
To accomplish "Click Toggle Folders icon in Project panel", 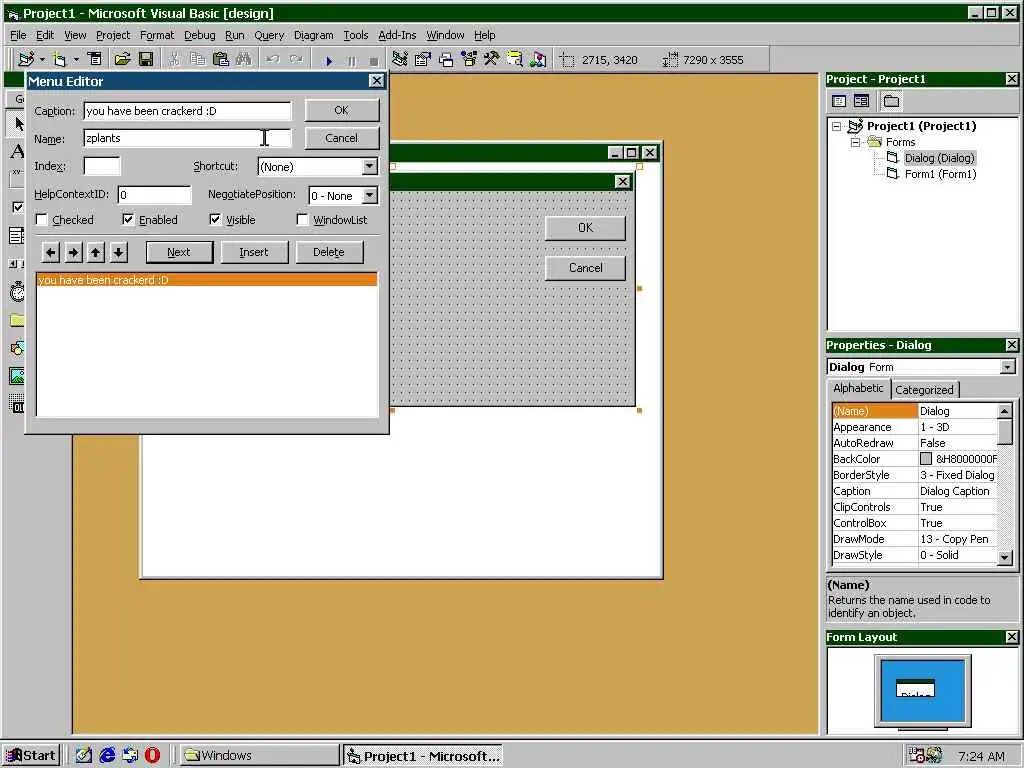I will [x=891, y=101].
